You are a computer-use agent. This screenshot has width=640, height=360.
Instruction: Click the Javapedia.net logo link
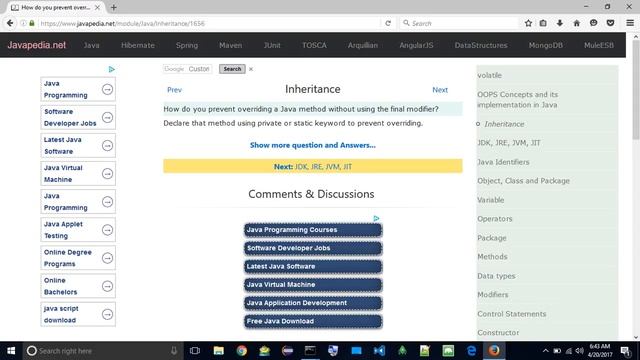[37, 45]
